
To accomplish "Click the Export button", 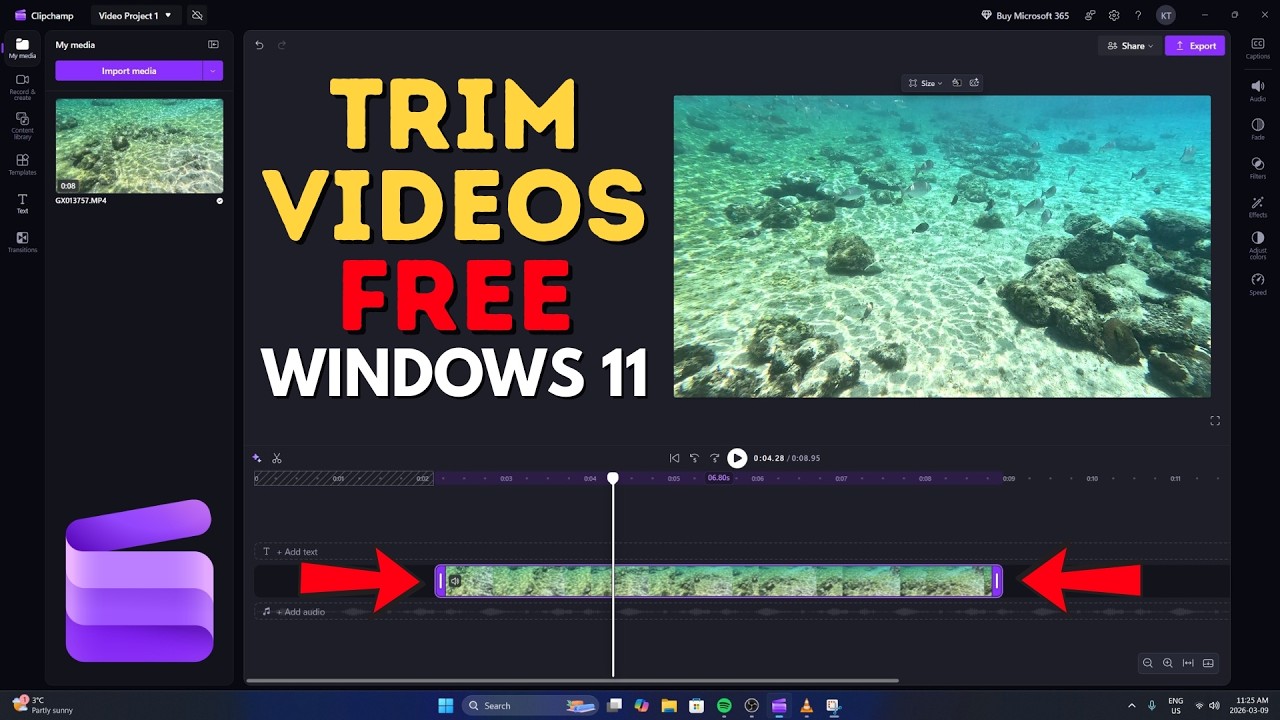I will point(1195,46).
